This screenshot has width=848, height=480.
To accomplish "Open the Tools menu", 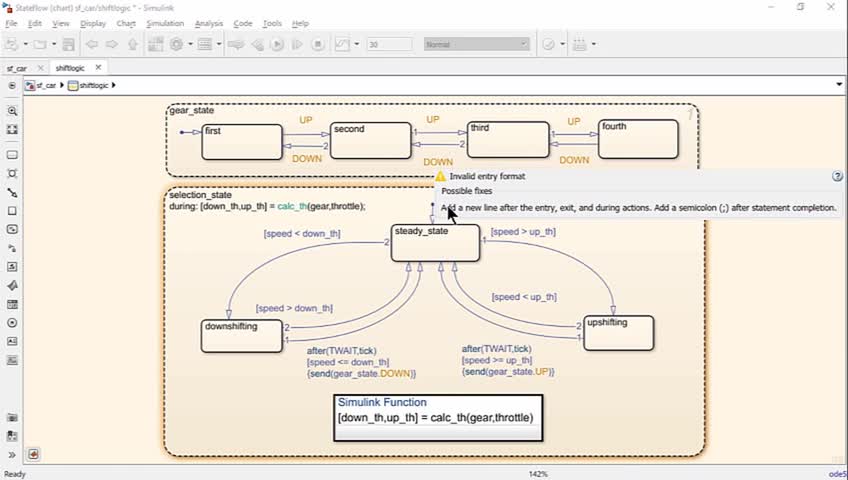I will [x=272, y=23].
